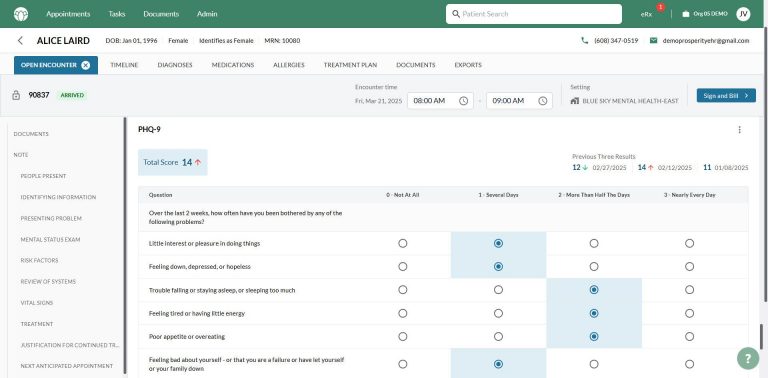Close the Open Encounter tab with X

86,65
